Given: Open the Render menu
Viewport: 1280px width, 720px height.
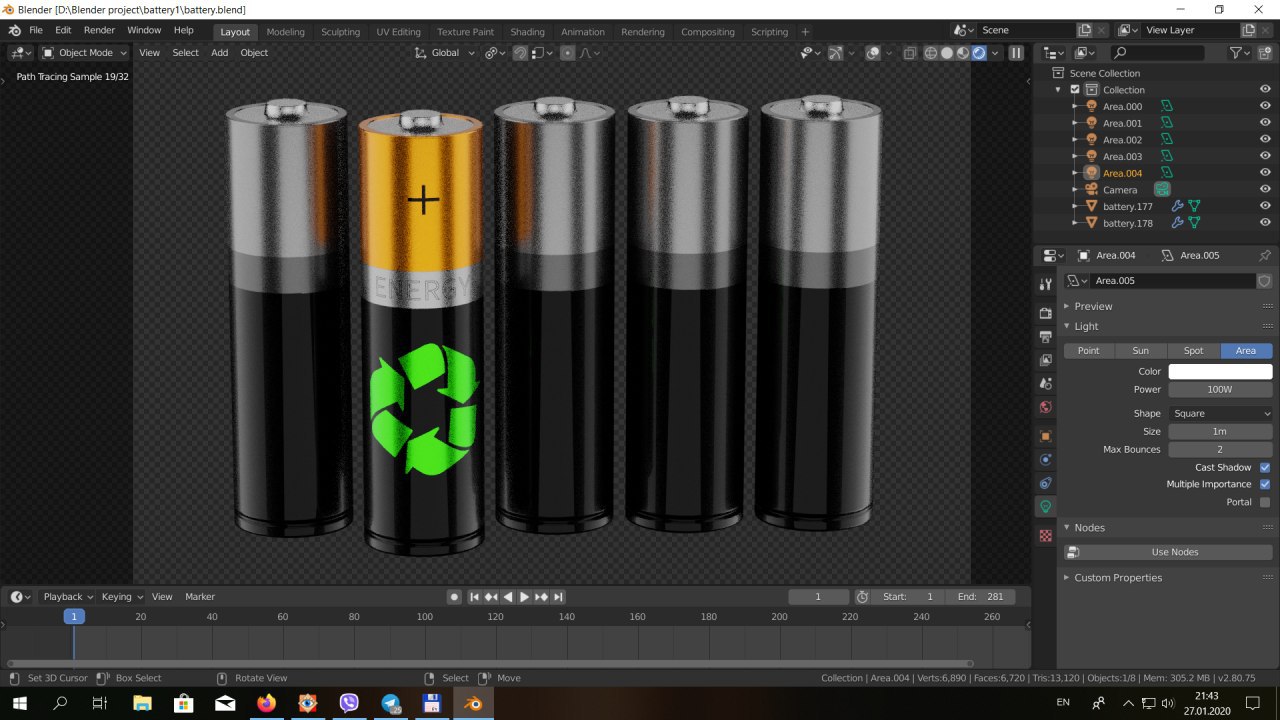Looking at the screenshot, I should click(99, 30).
